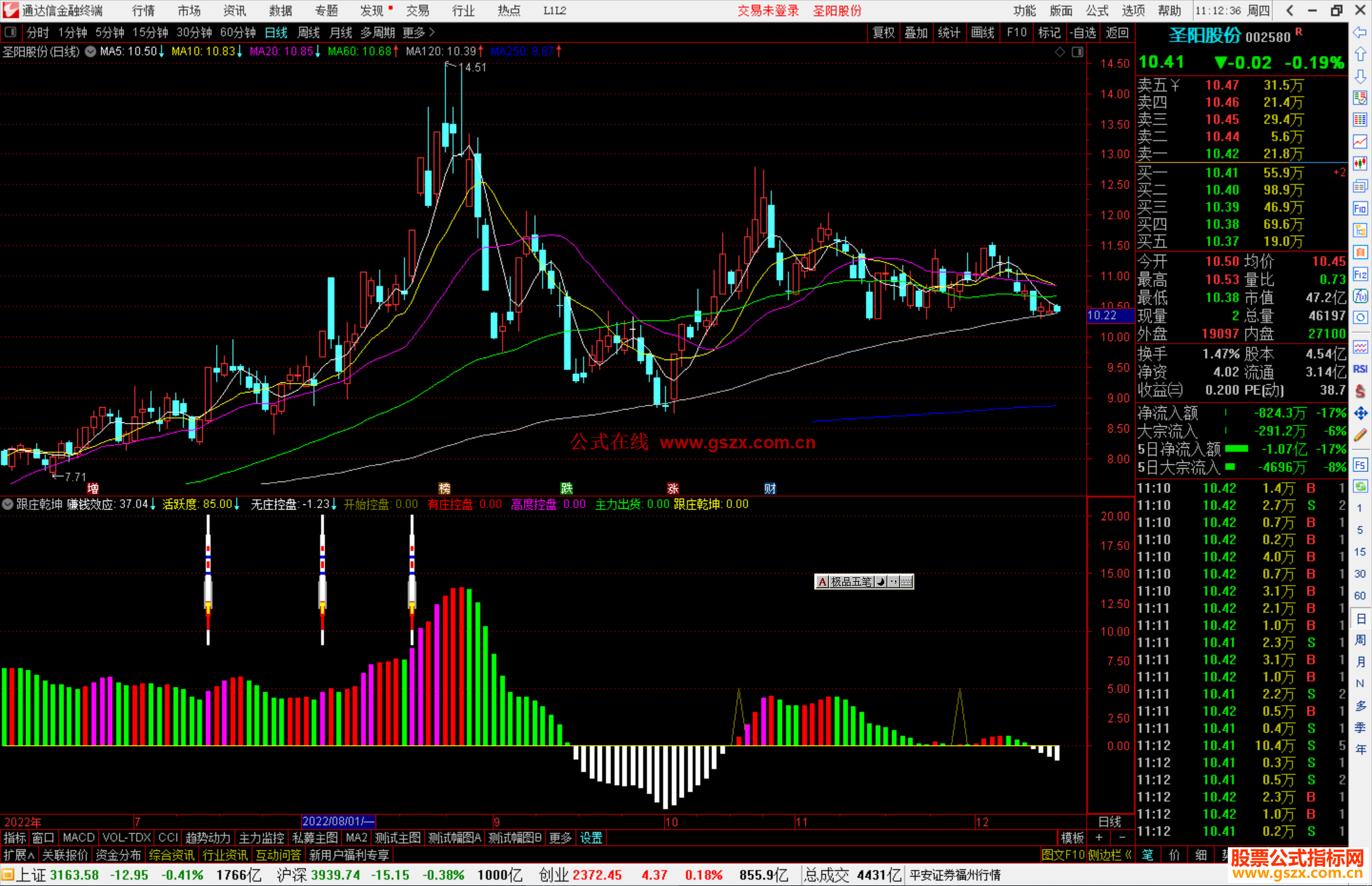Select the pencil drawing tool icon

[1360, 435]
